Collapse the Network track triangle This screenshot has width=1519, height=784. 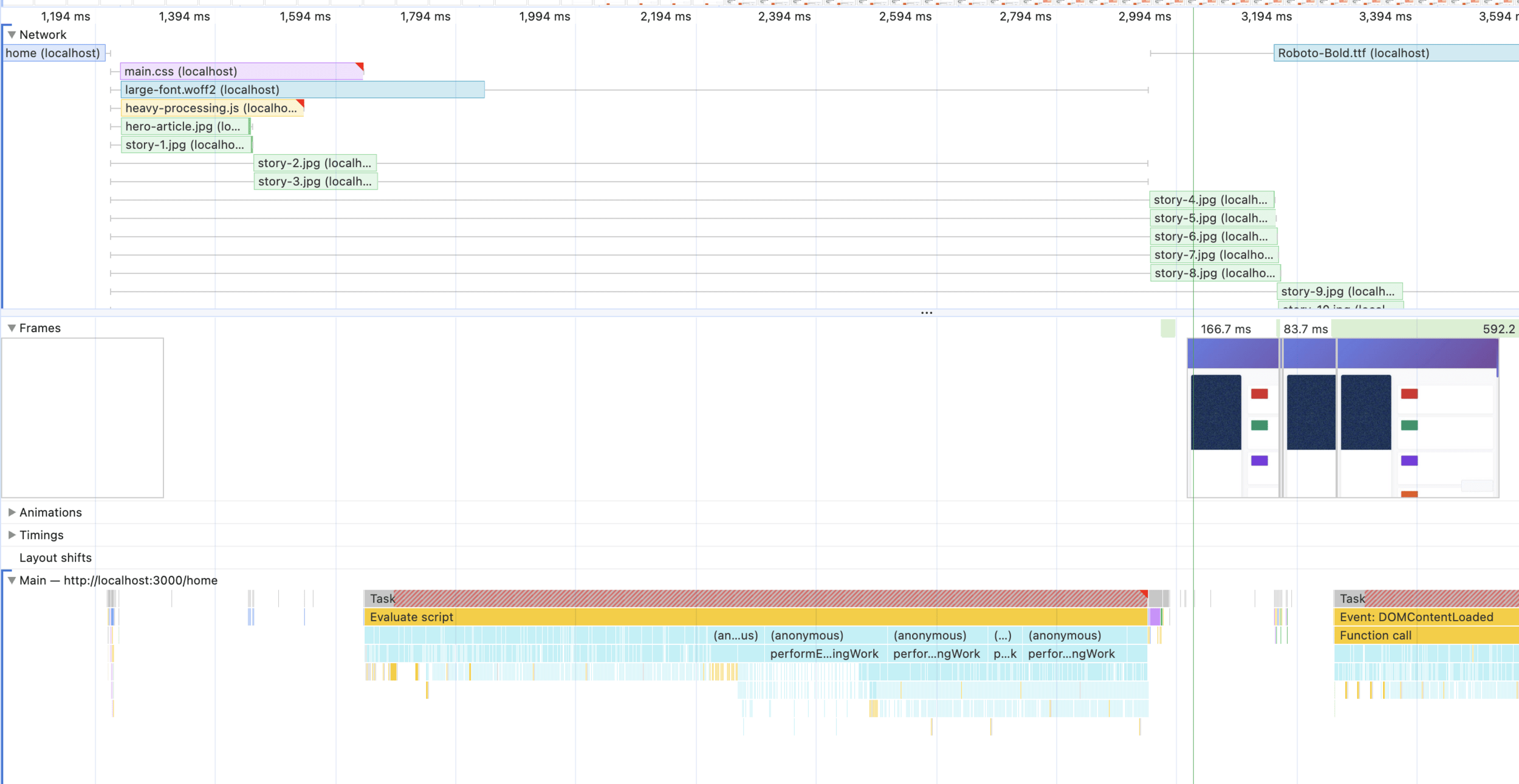pyautogui.click(x=12, y=35)
